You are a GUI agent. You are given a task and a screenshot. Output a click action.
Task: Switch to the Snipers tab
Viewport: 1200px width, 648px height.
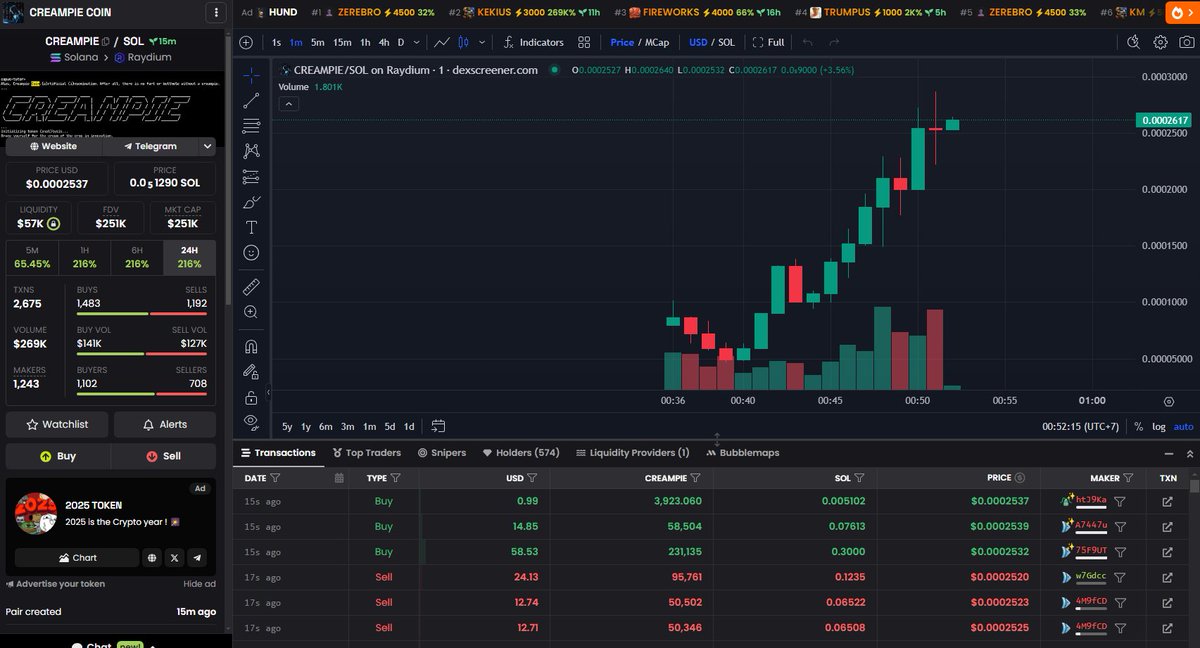pyautogui.click(x=442, y=453)
